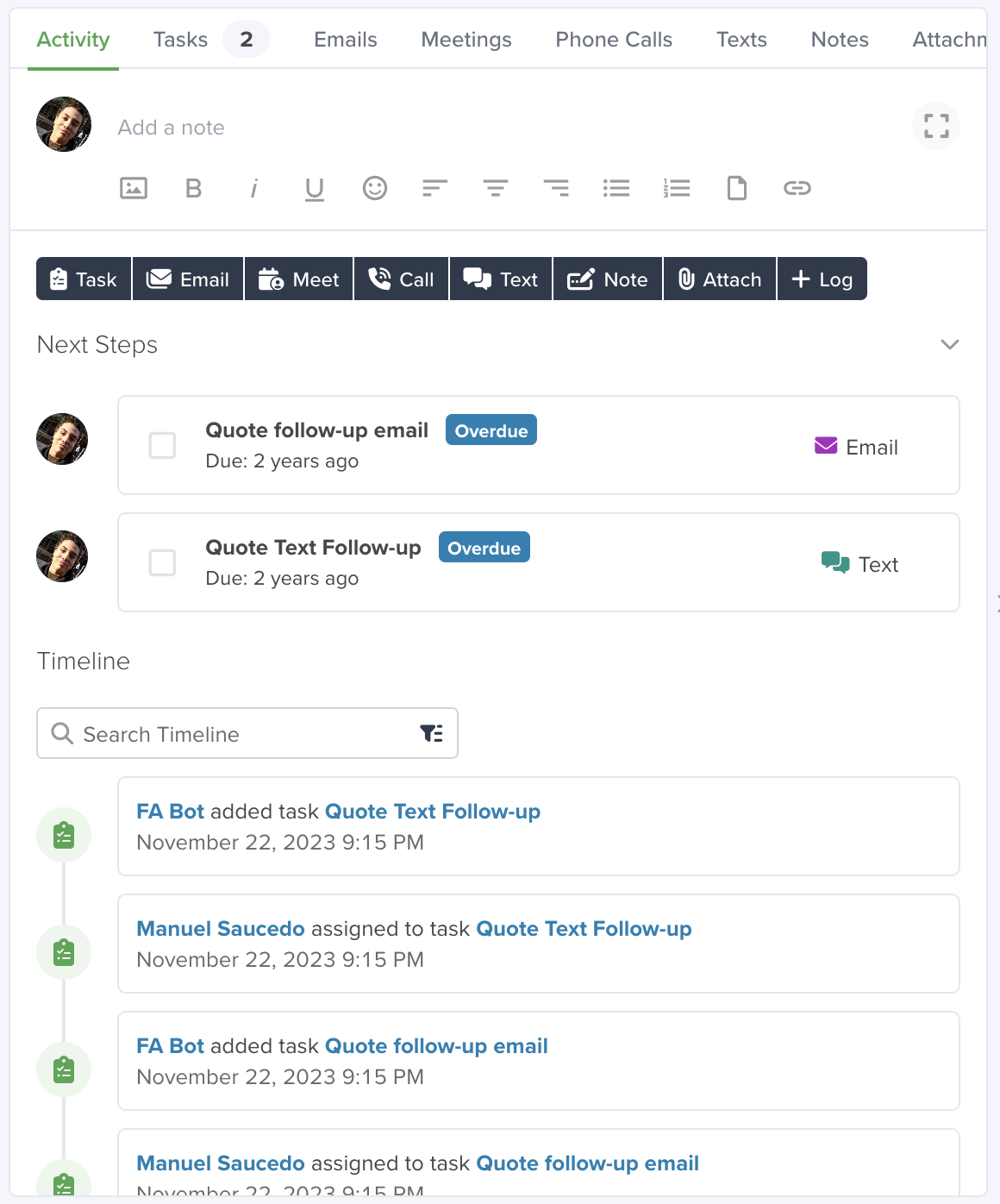This screenshot has height=1204, width=1000.
Task: Click the Text action button
Action: [x=501, y=279]
